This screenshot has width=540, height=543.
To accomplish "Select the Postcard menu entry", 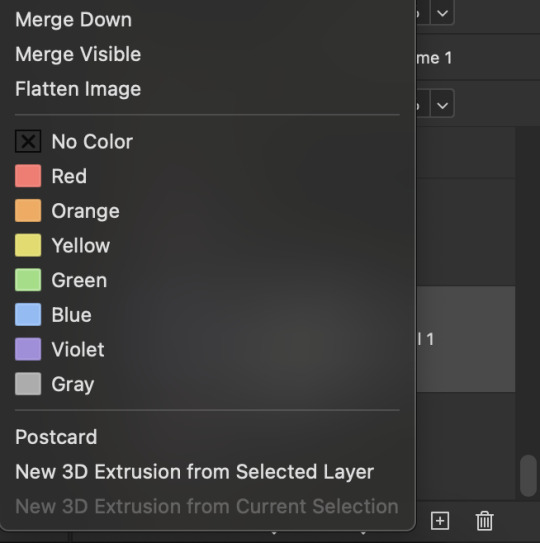I will [x=56, y=437].
